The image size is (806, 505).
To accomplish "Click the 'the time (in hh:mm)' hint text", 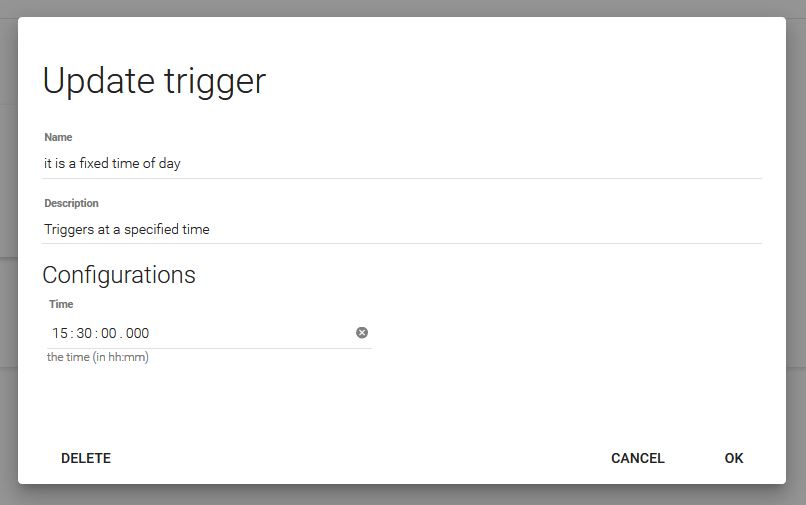I will 98,357.
